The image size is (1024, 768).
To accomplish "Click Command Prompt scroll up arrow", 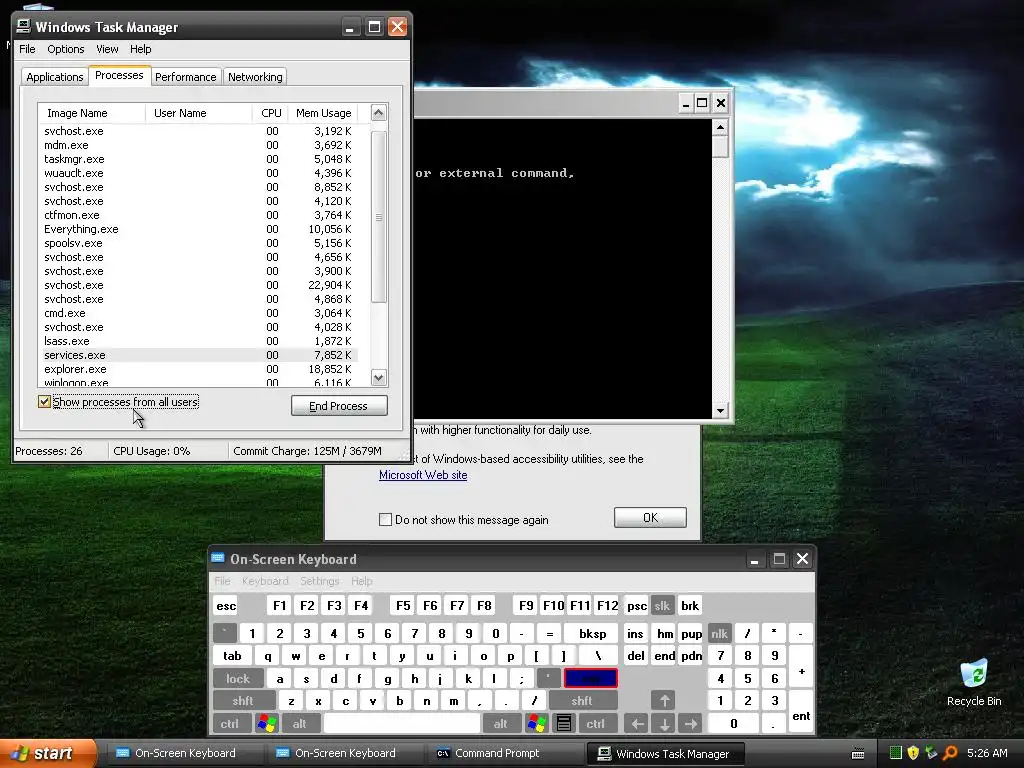I will coord(720,127).
